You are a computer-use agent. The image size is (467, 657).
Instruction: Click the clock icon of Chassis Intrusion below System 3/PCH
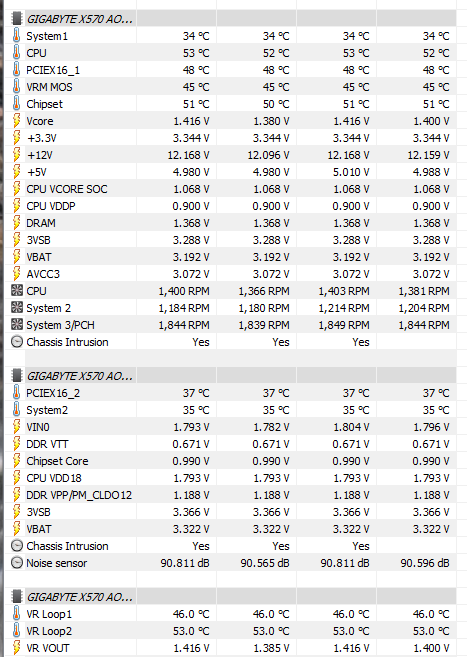pos(17,341)
